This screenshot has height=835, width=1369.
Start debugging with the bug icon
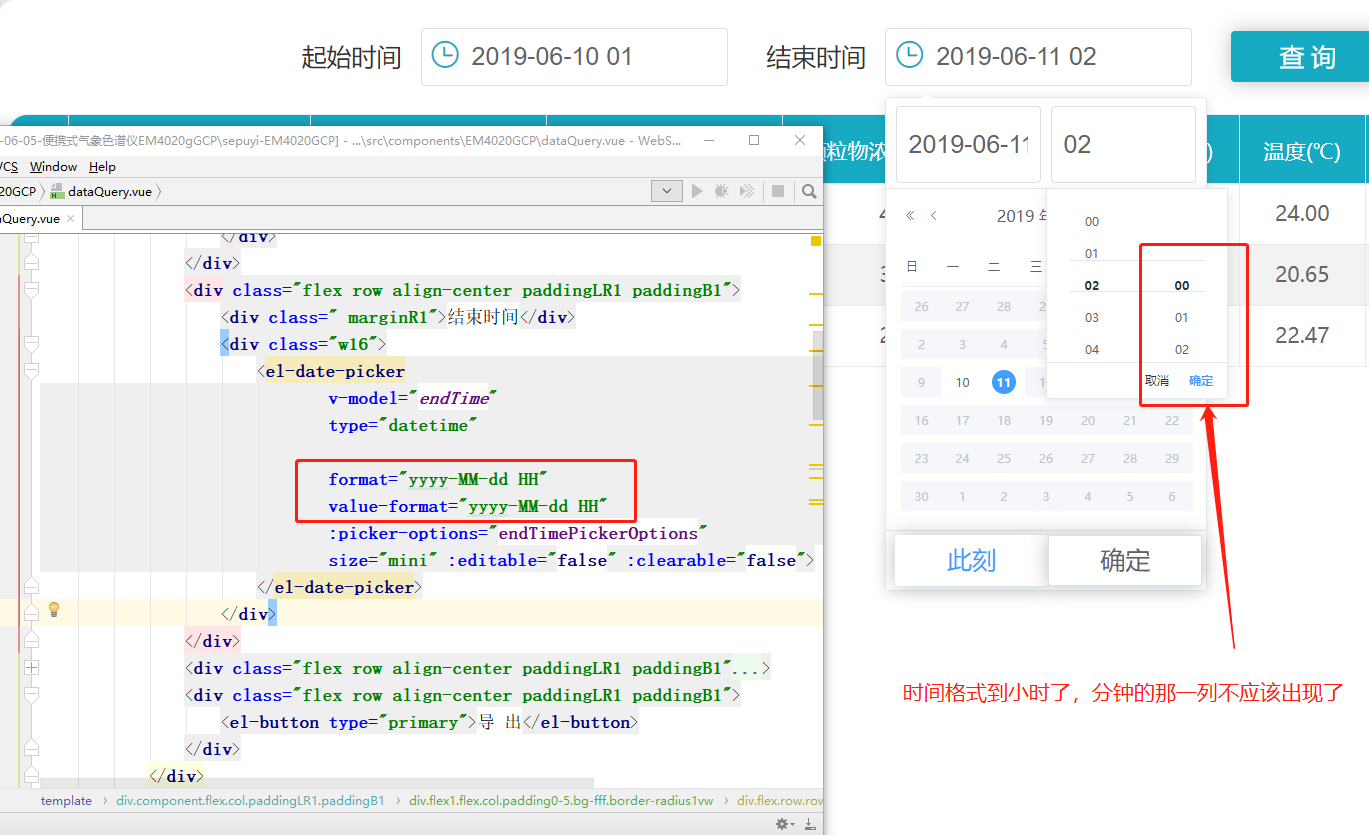[x=723, y=190]
